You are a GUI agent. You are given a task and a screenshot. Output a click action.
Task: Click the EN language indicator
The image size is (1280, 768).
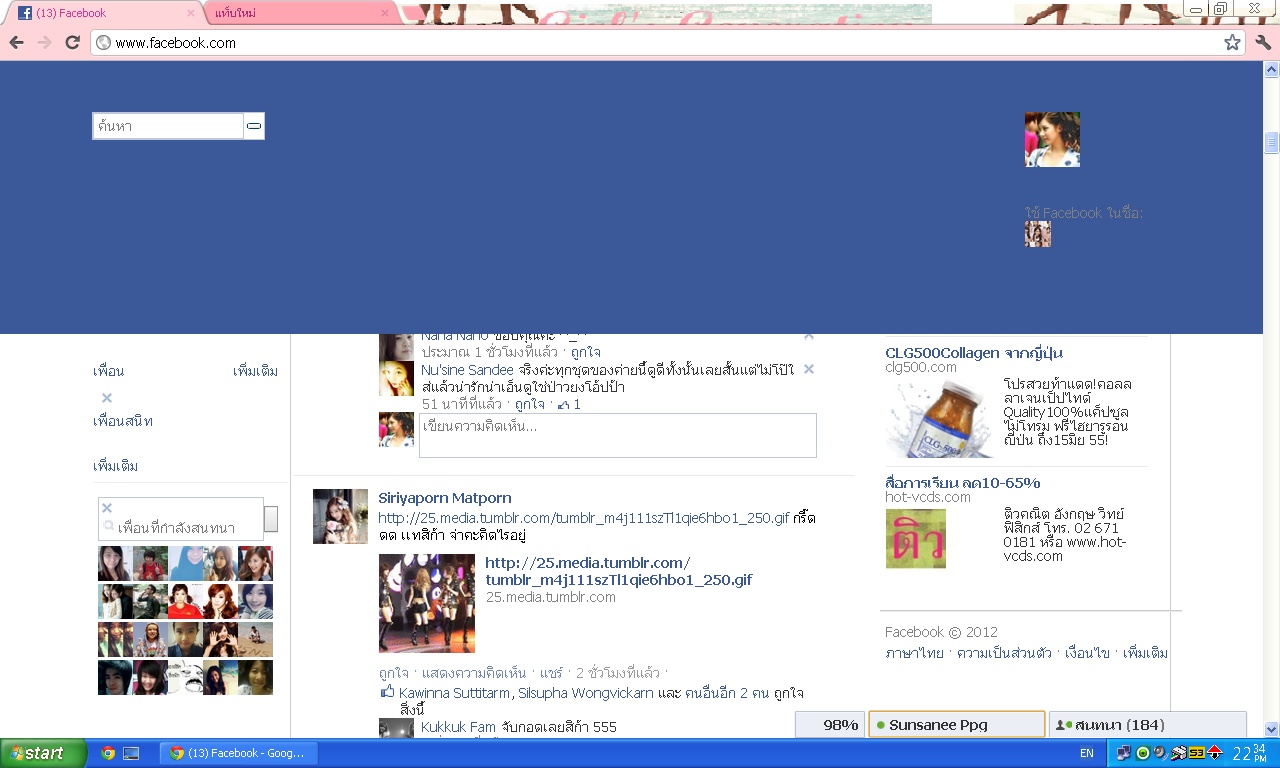[x=1086, y=753]
